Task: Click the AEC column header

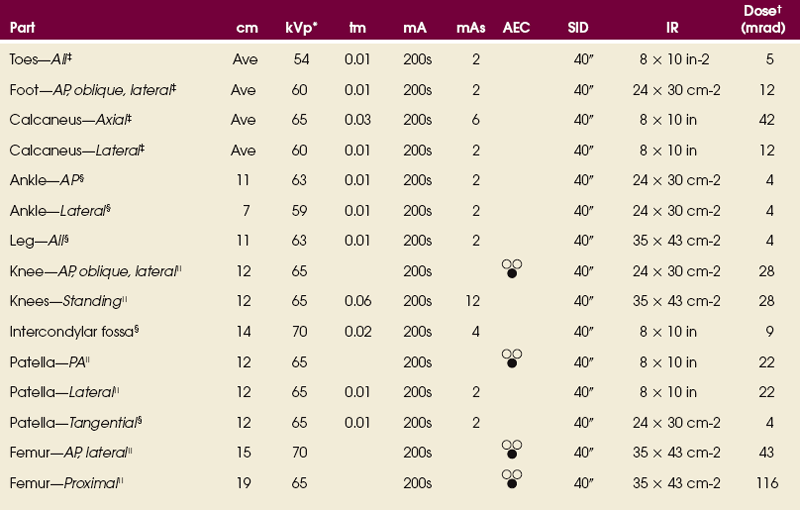Action: (x=513, y=29)
